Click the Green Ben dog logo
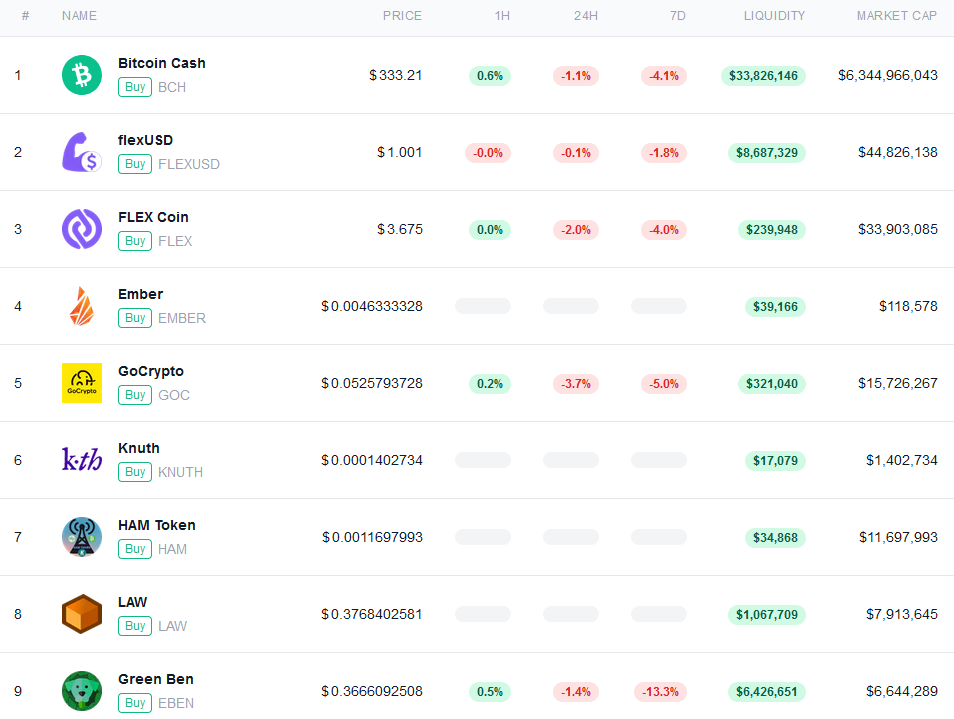 pos(82,690)
